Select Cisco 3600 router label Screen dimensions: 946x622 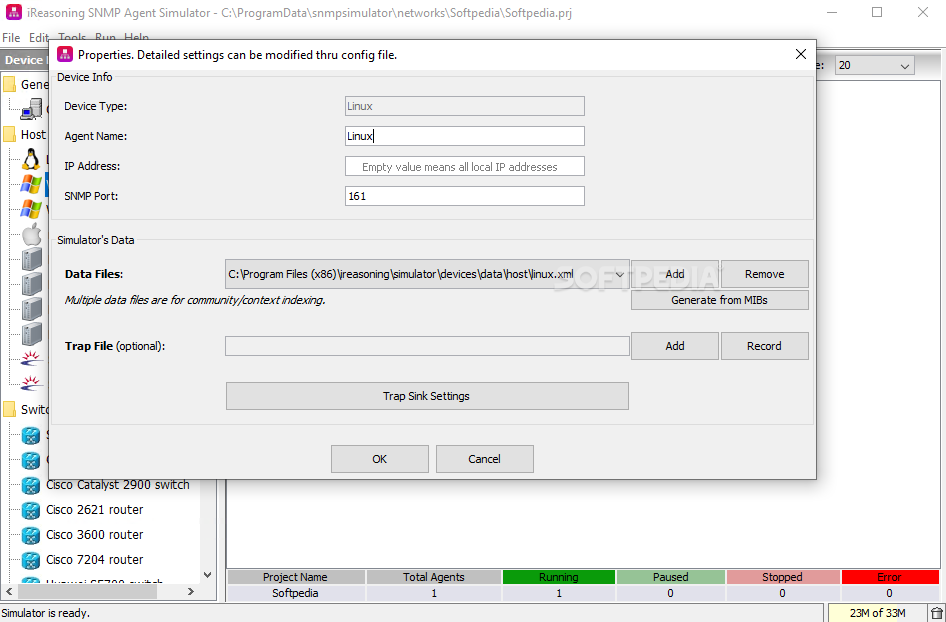(x=95, y=535)
